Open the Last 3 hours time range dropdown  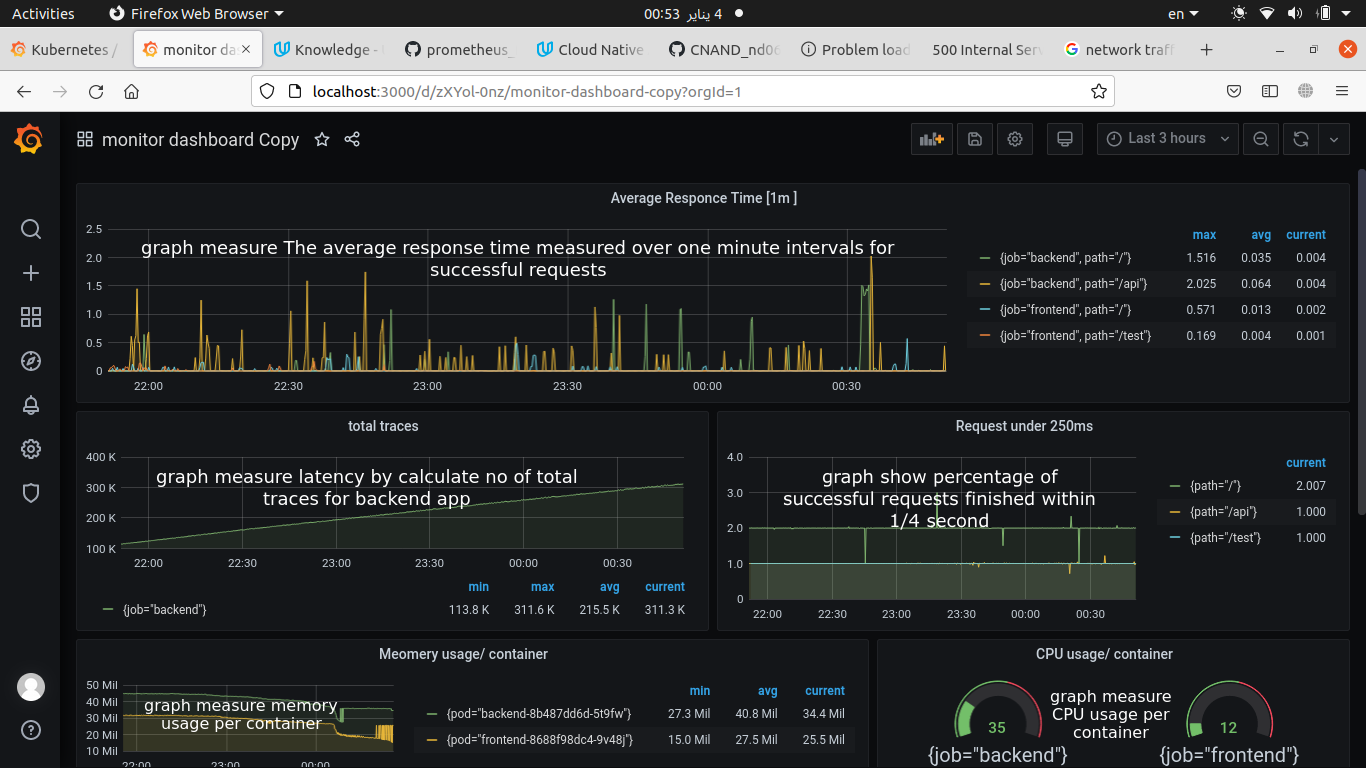coord(1166,139)
